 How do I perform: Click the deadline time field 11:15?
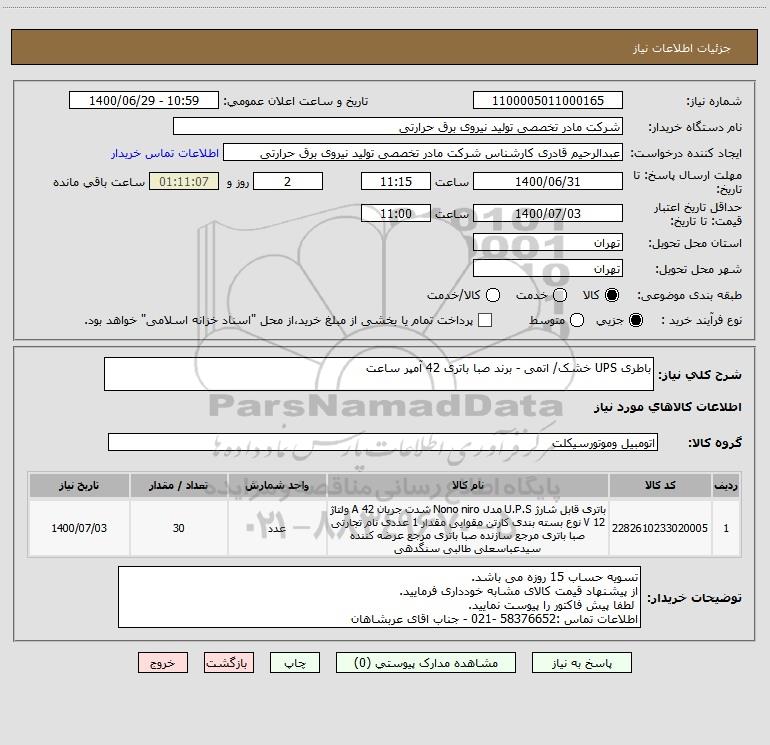click(x=396, y=181)
